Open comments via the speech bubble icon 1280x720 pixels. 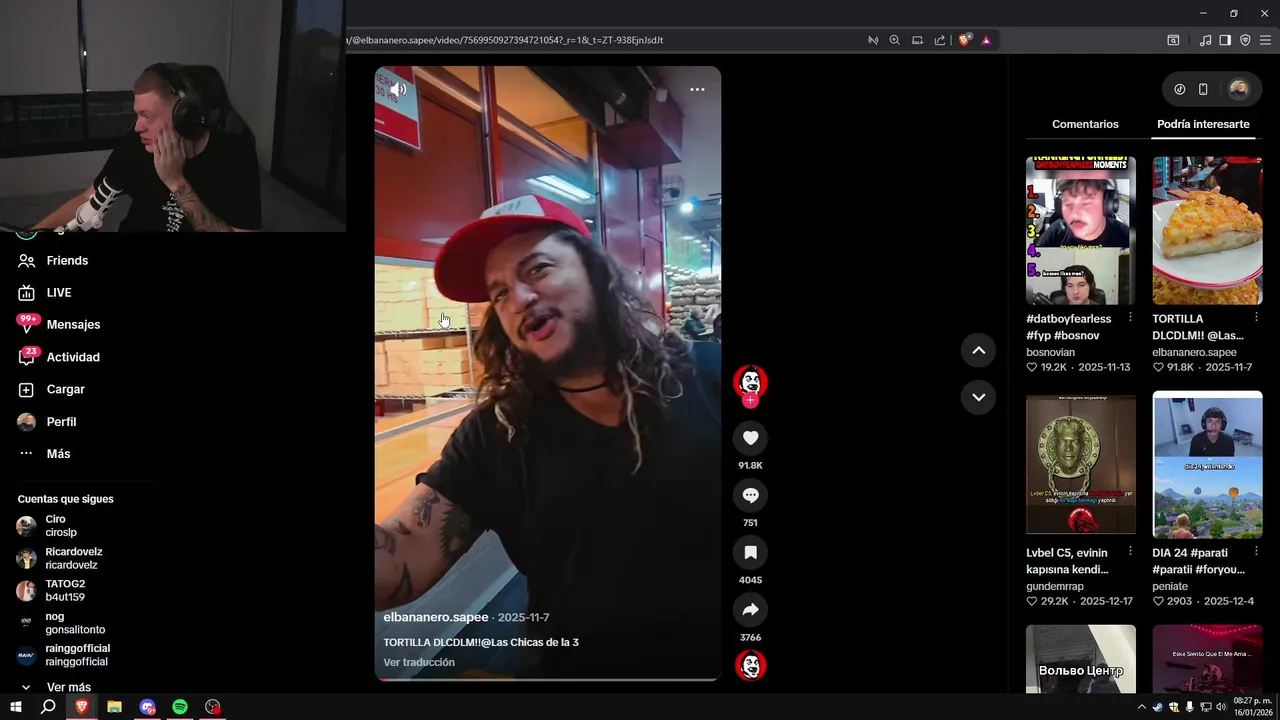[x=750, y=495]
